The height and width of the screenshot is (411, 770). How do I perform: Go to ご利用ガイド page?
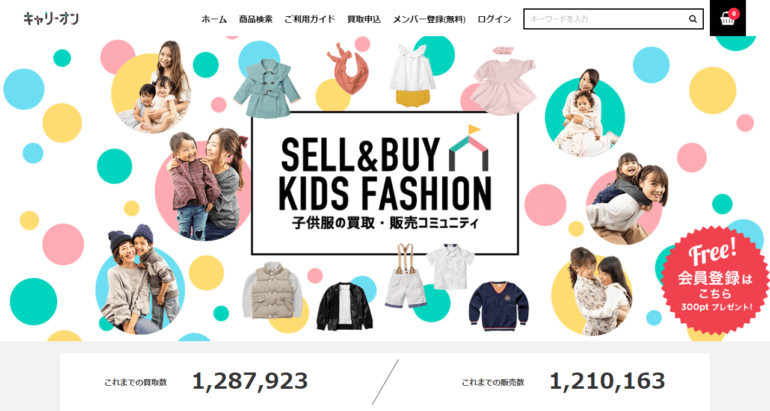tap(309, 19)
